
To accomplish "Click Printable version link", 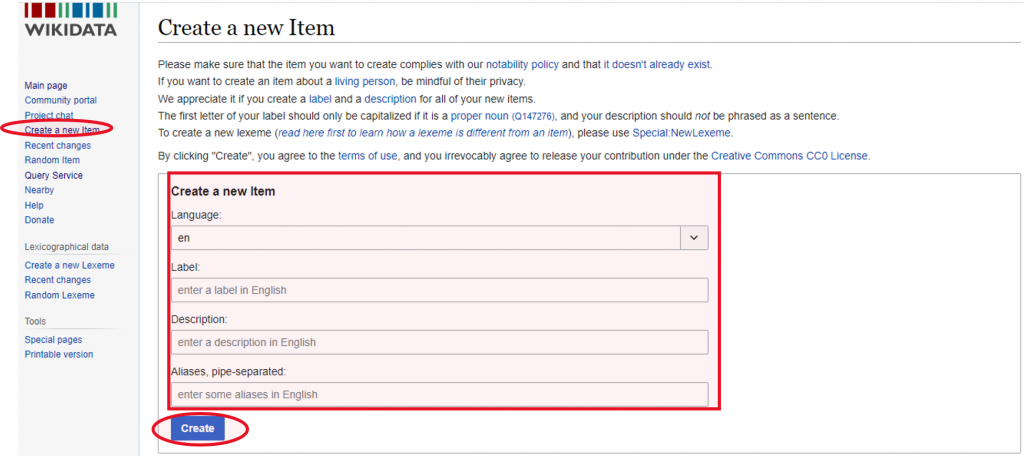I will pos(59,355).
